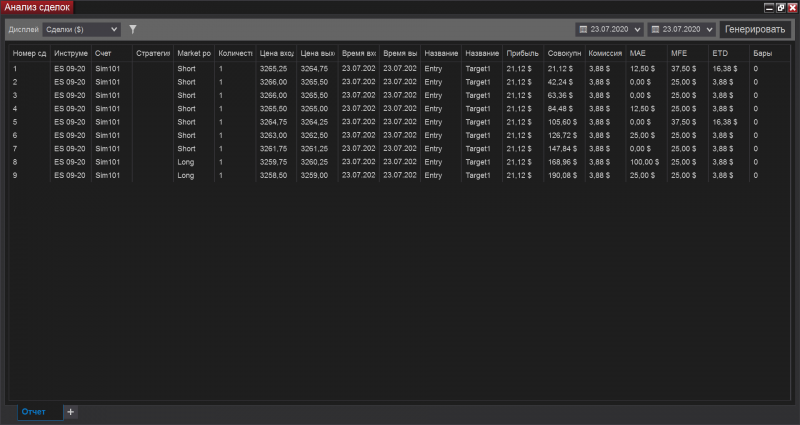Select exit price 3264,75 cell
The width and height of the screenshot is (800, 425).
[317, 68]
